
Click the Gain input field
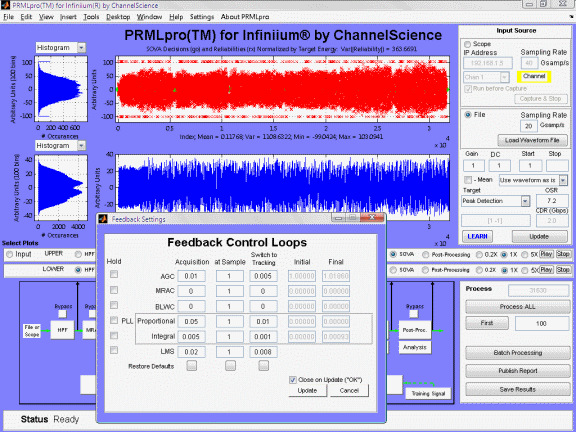tap(474, 166)
